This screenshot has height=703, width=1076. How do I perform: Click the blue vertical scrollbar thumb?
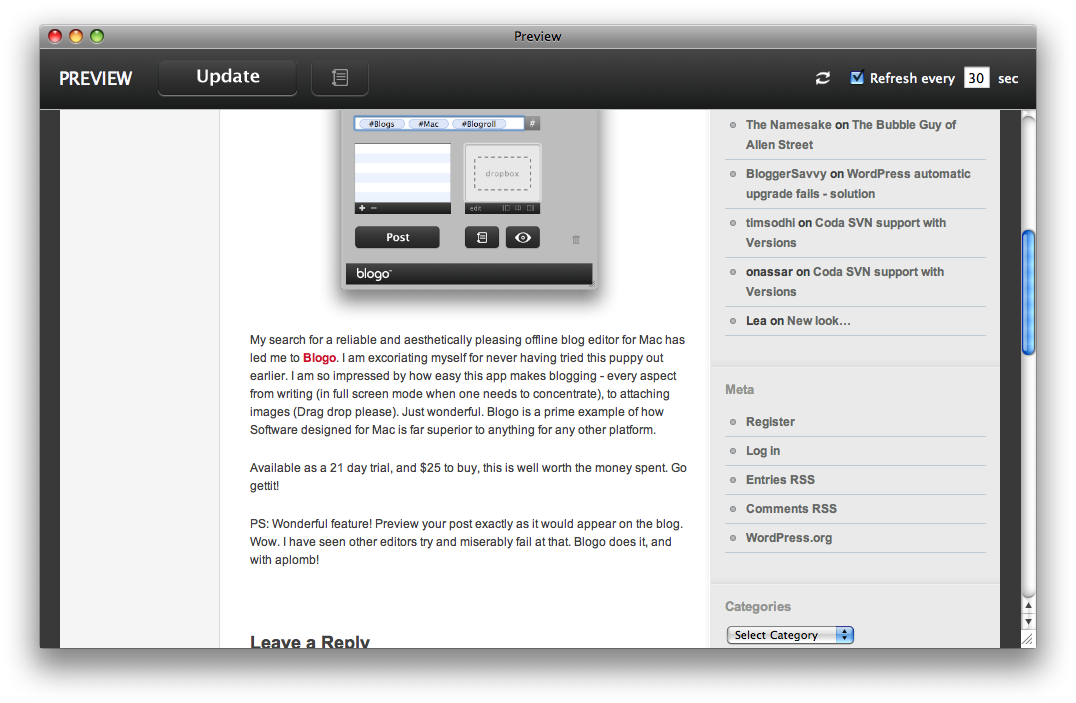[x=1027, y=292]
